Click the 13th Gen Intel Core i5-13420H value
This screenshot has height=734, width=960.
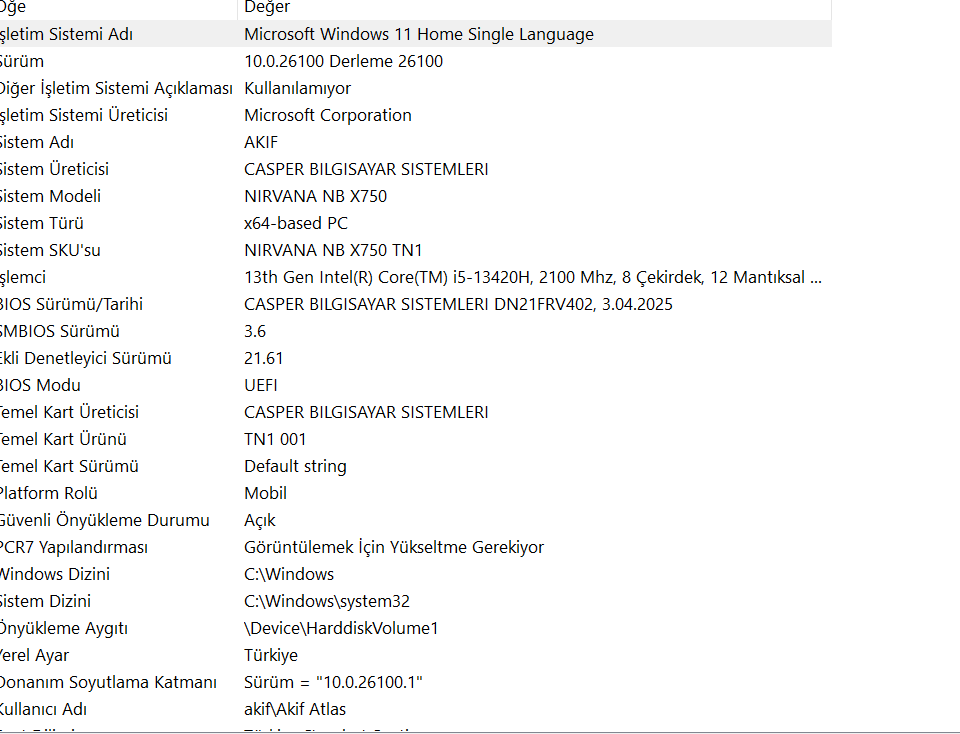coord(533,277)
